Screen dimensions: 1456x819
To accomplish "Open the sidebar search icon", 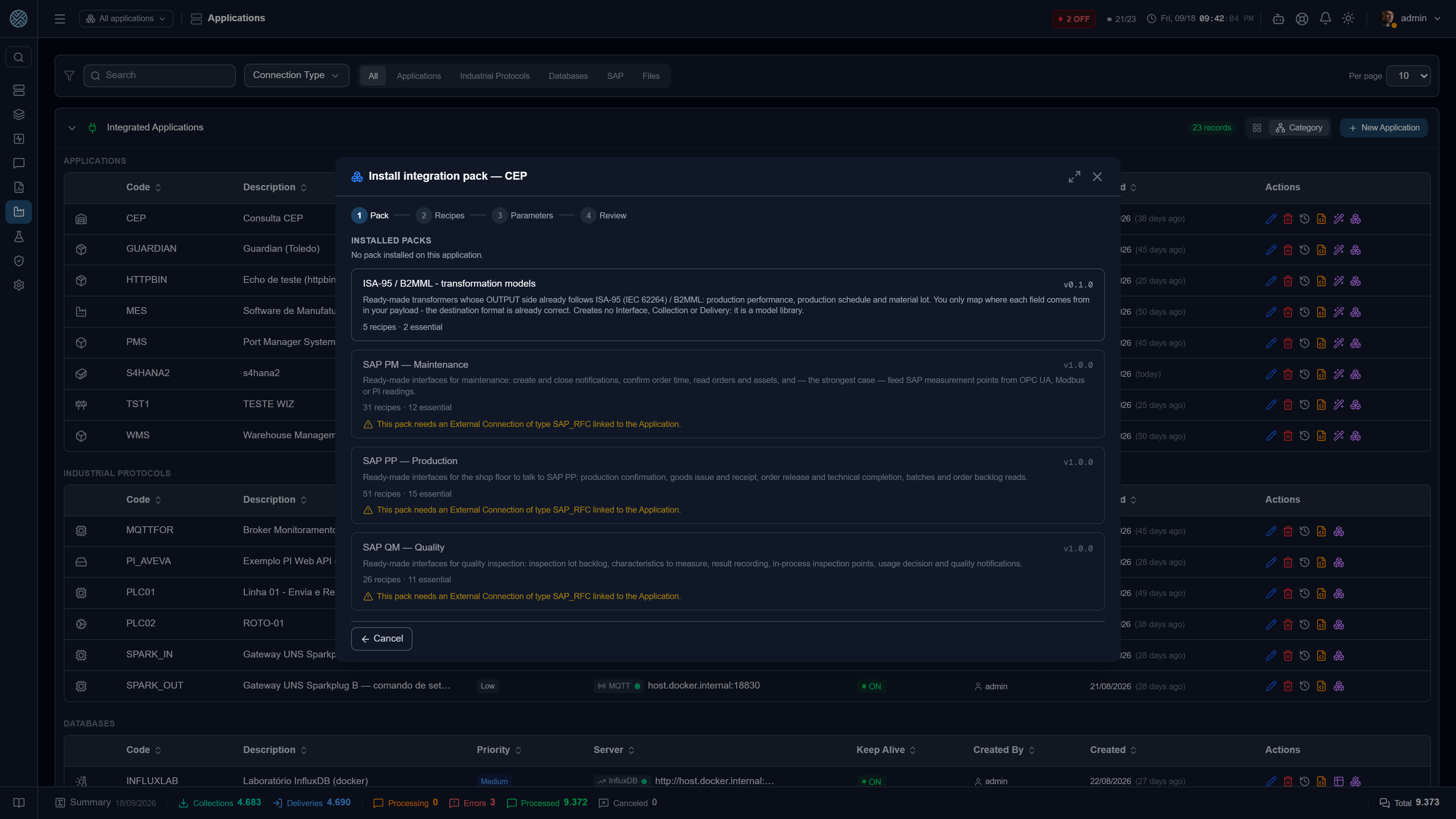I will pos(19,57).
